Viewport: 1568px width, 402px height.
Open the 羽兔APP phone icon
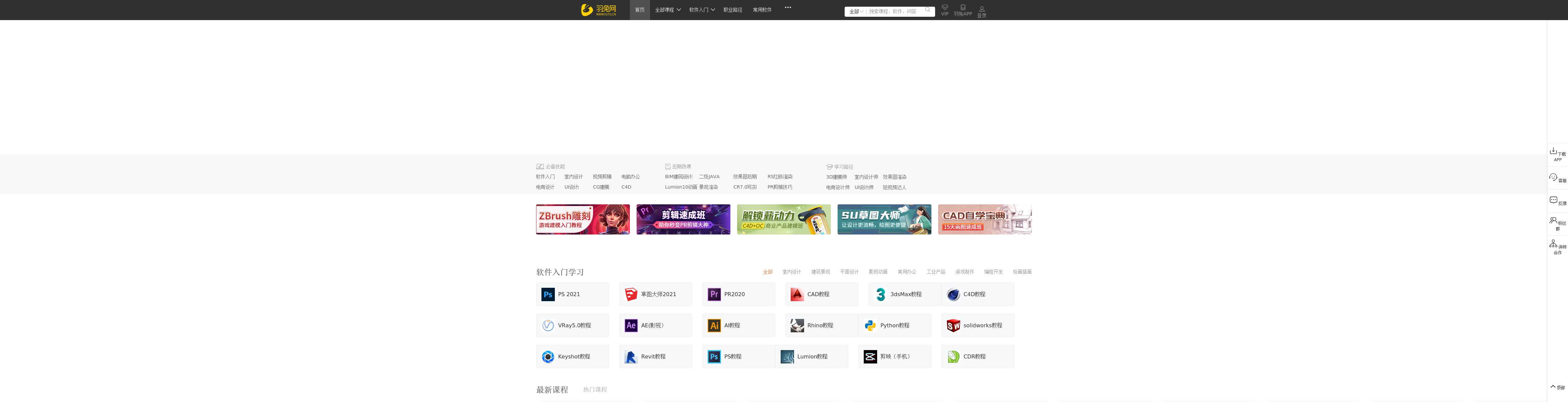(962, 10)
